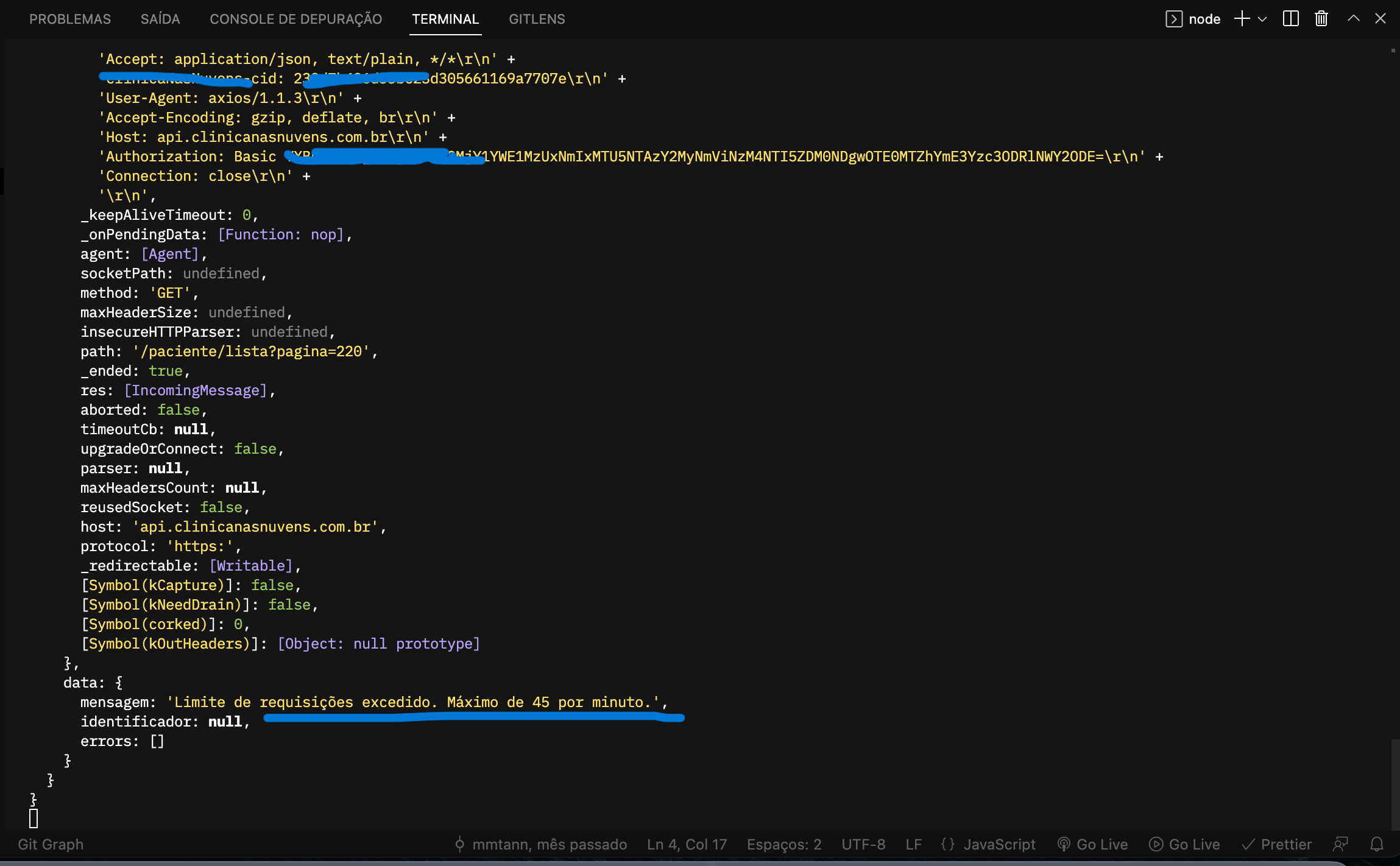The image size is (1400, 866).
Task: Click the host 'api.clinicanasnuvens.com.br' value
Action: [x=256, y=527]
